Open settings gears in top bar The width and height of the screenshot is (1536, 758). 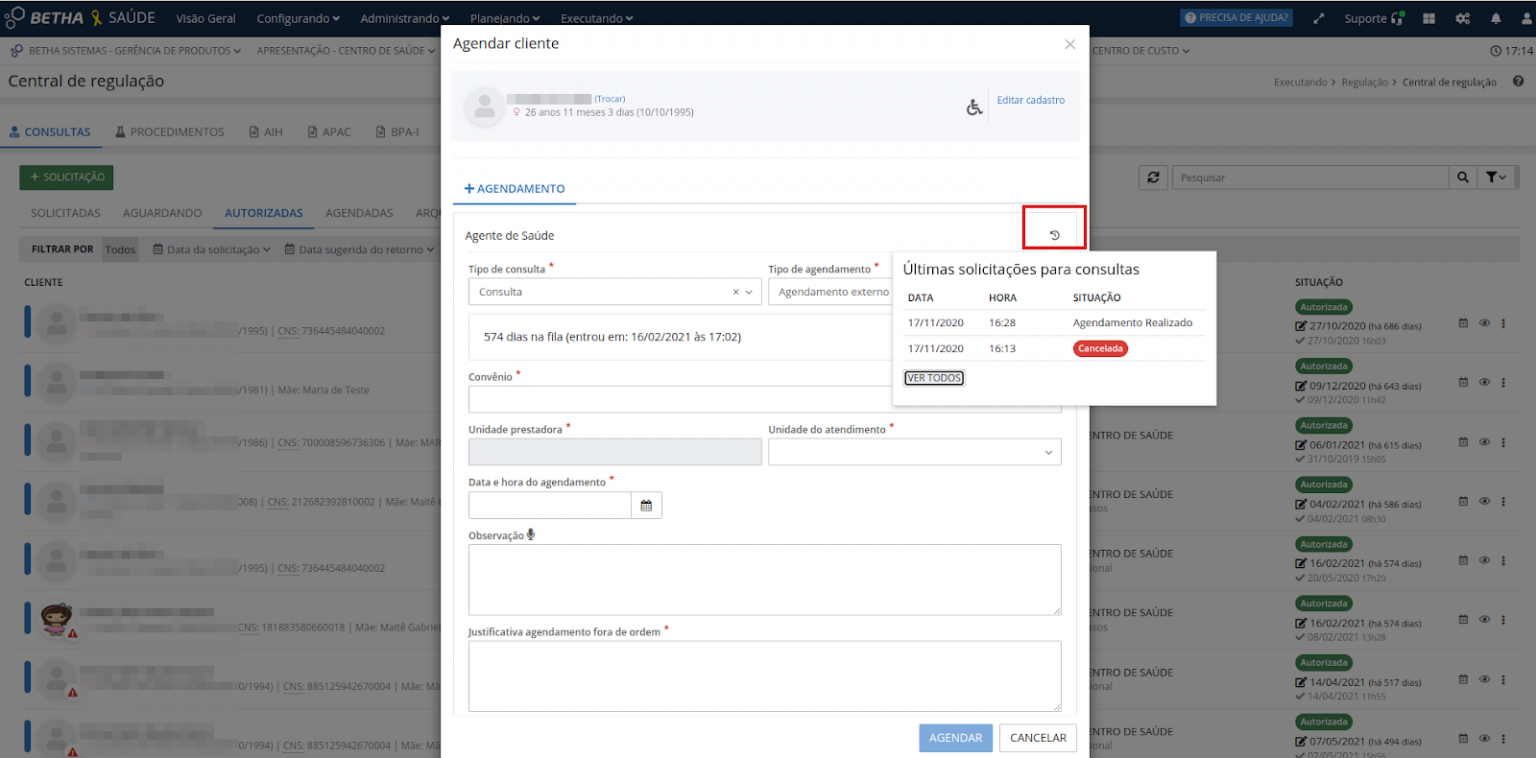coord(1463,18)
